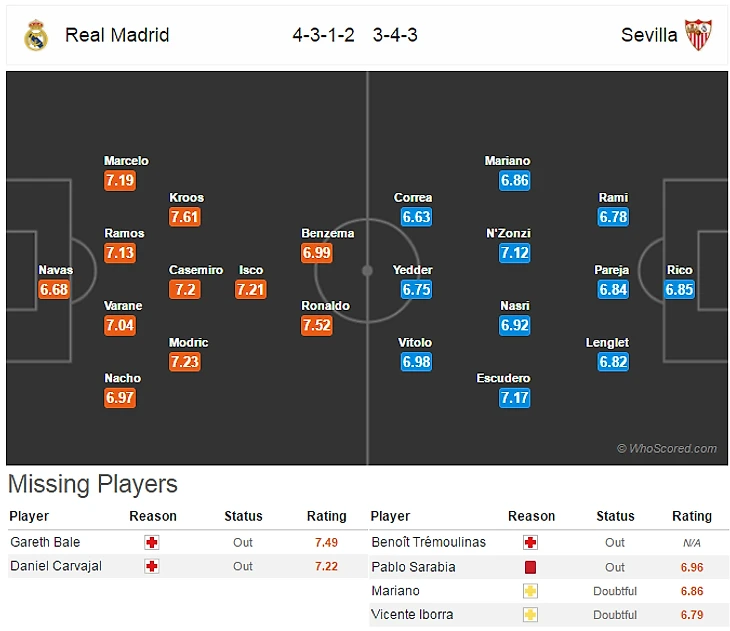Click Daniel Carvajal's injury icon
The height and width of the screenshot is (631, 730).
click(152, 566)
